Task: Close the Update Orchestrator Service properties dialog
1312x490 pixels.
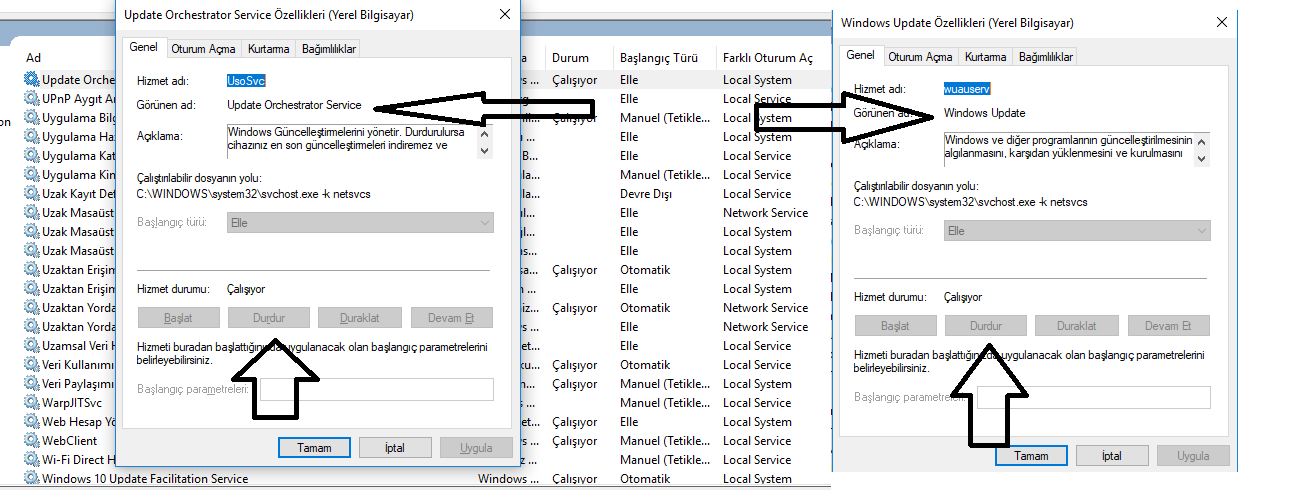Action: click(503, 14)
